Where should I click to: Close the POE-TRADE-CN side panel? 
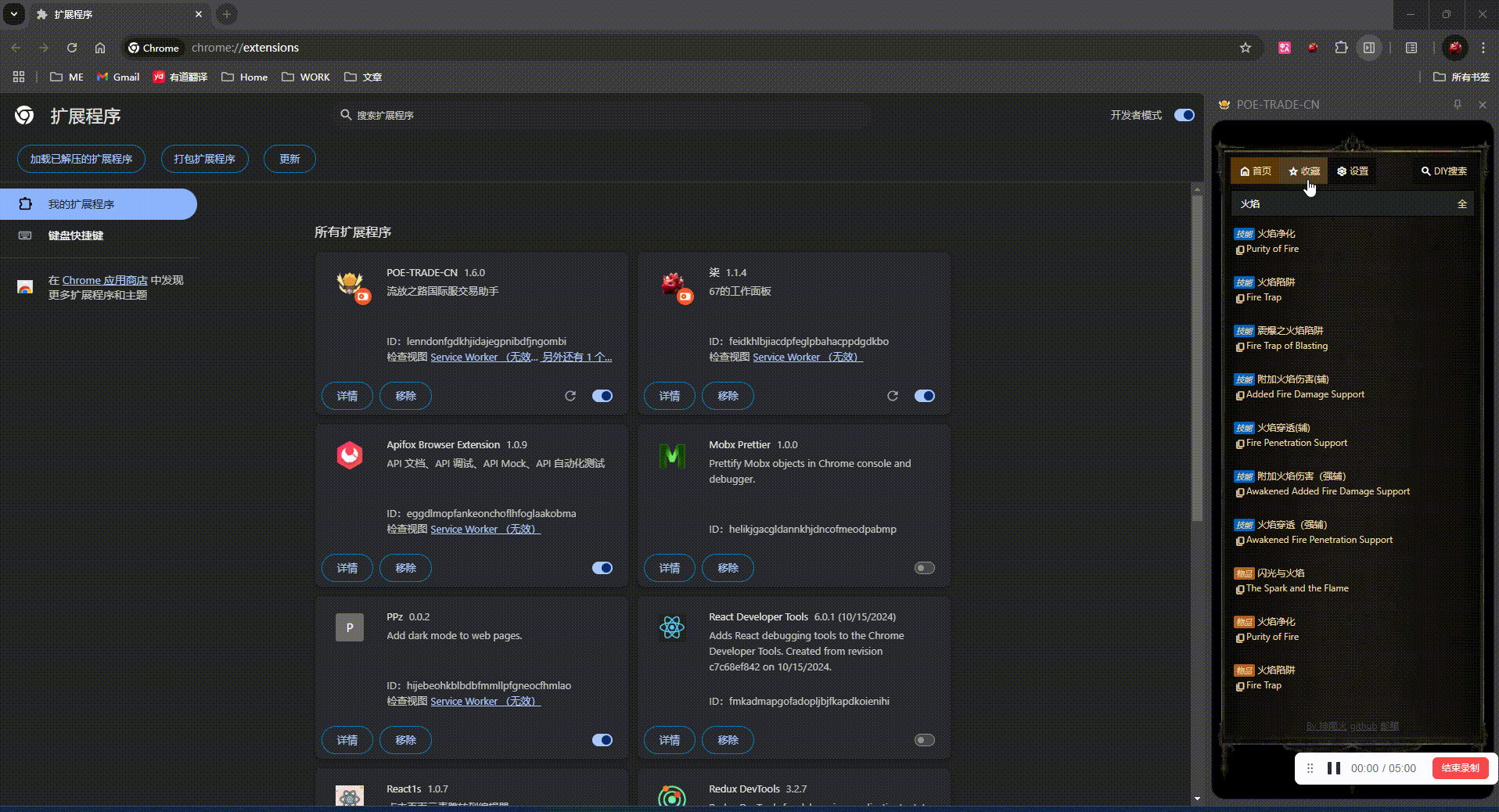pos(1483,104)
